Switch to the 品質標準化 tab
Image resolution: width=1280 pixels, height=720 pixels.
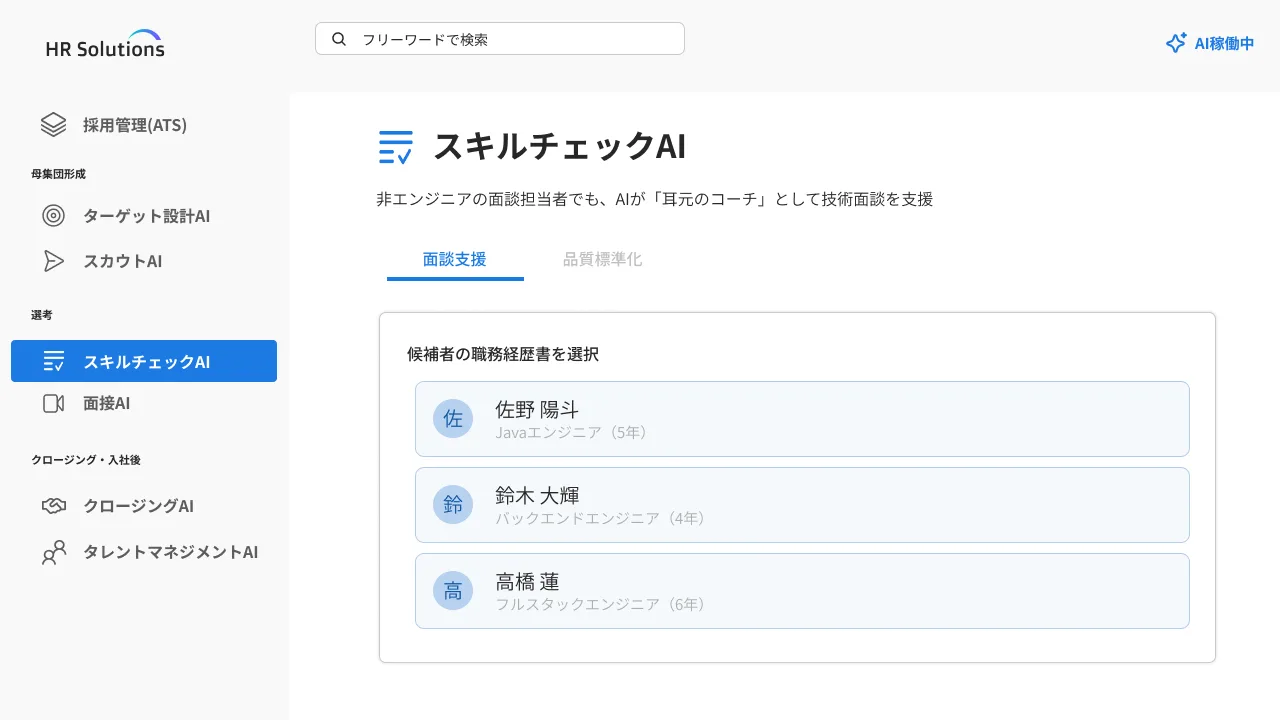pos(603,260)
